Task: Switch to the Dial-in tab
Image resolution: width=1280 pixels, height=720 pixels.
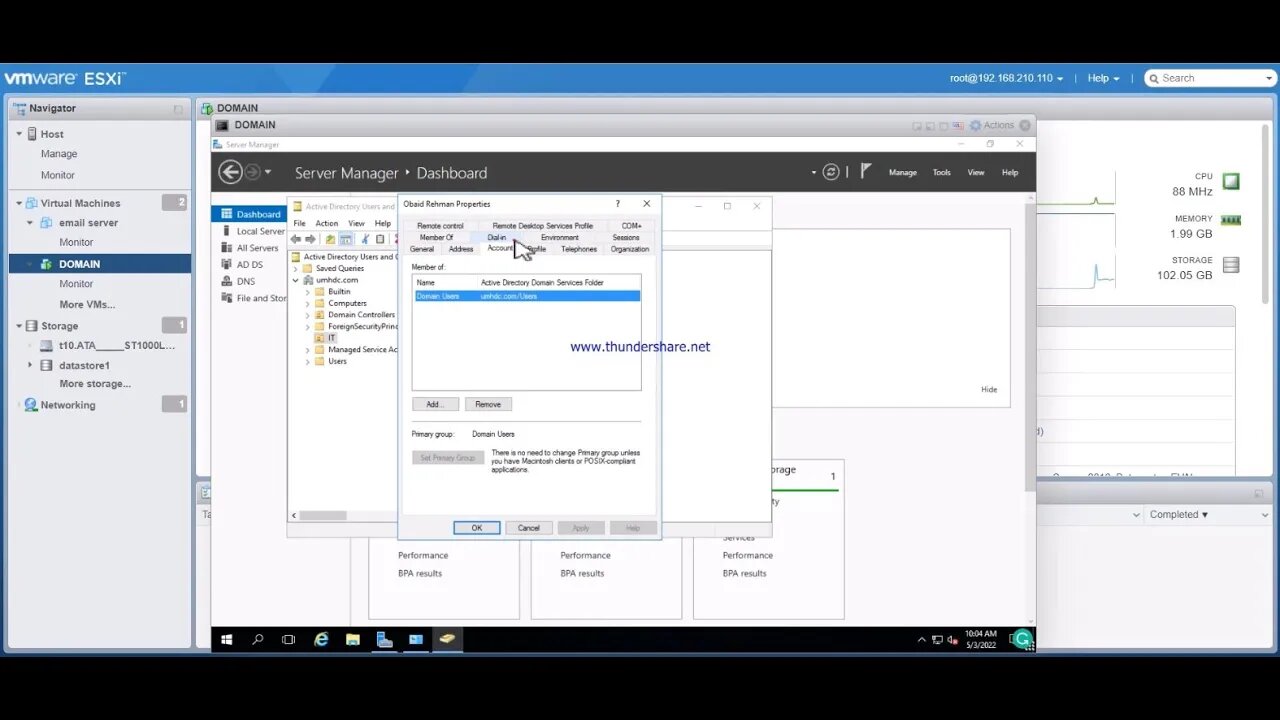Action: 497,237
